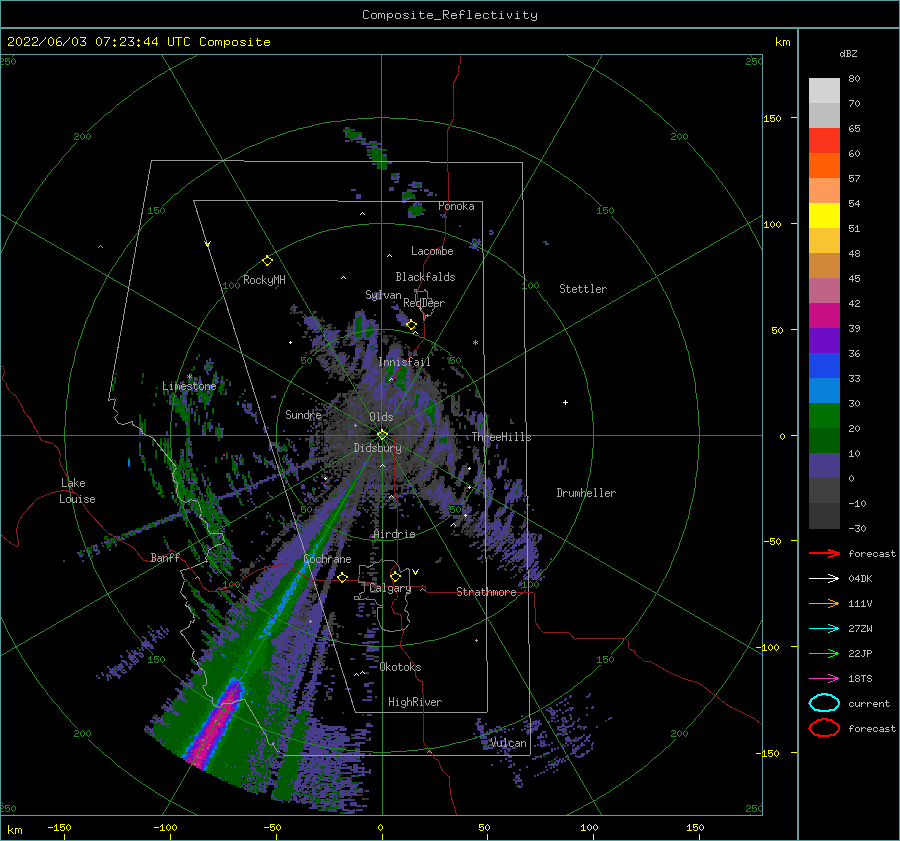This screenshot has width=900, height=841.
Task: Click the yellow diamond marker near RockyMH
Action: [267, 261]
